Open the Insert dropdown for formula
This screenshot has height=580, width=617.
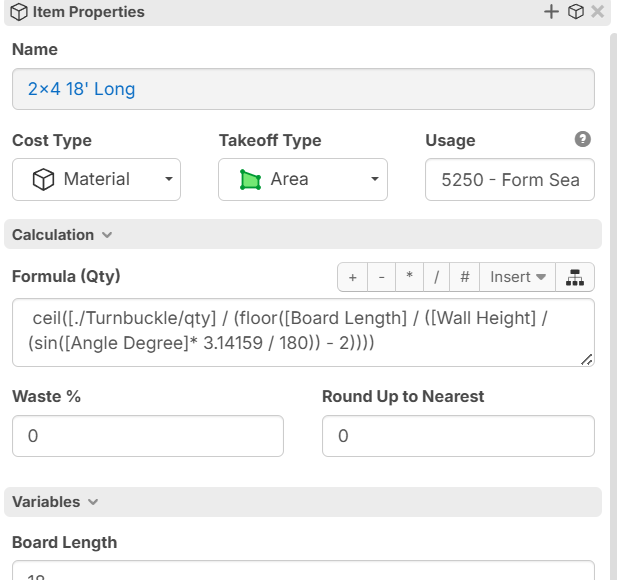point(517,277)
